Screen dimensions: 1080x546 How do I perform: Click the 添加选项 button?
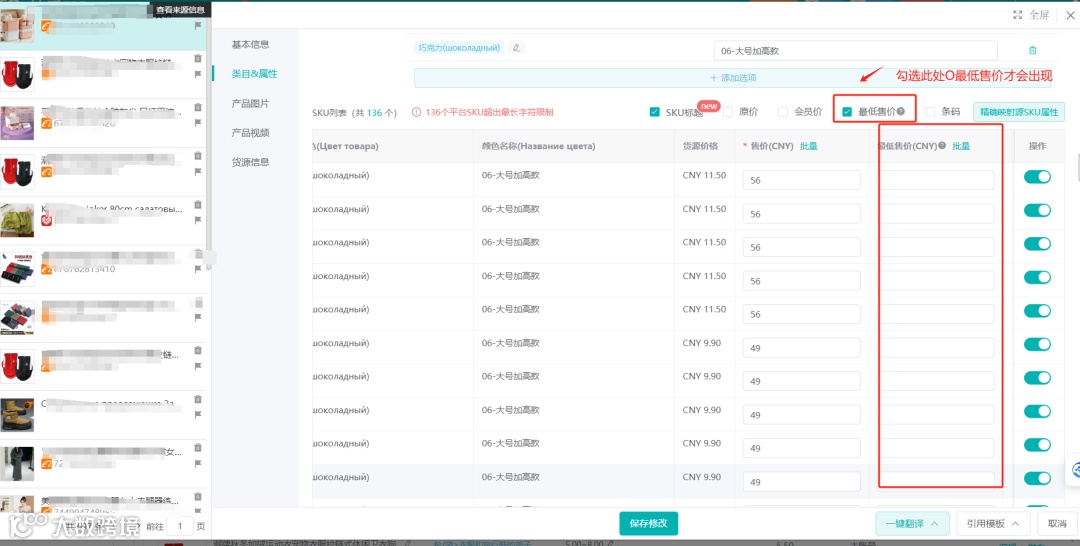pyautogui.click(x=733, y=78)
